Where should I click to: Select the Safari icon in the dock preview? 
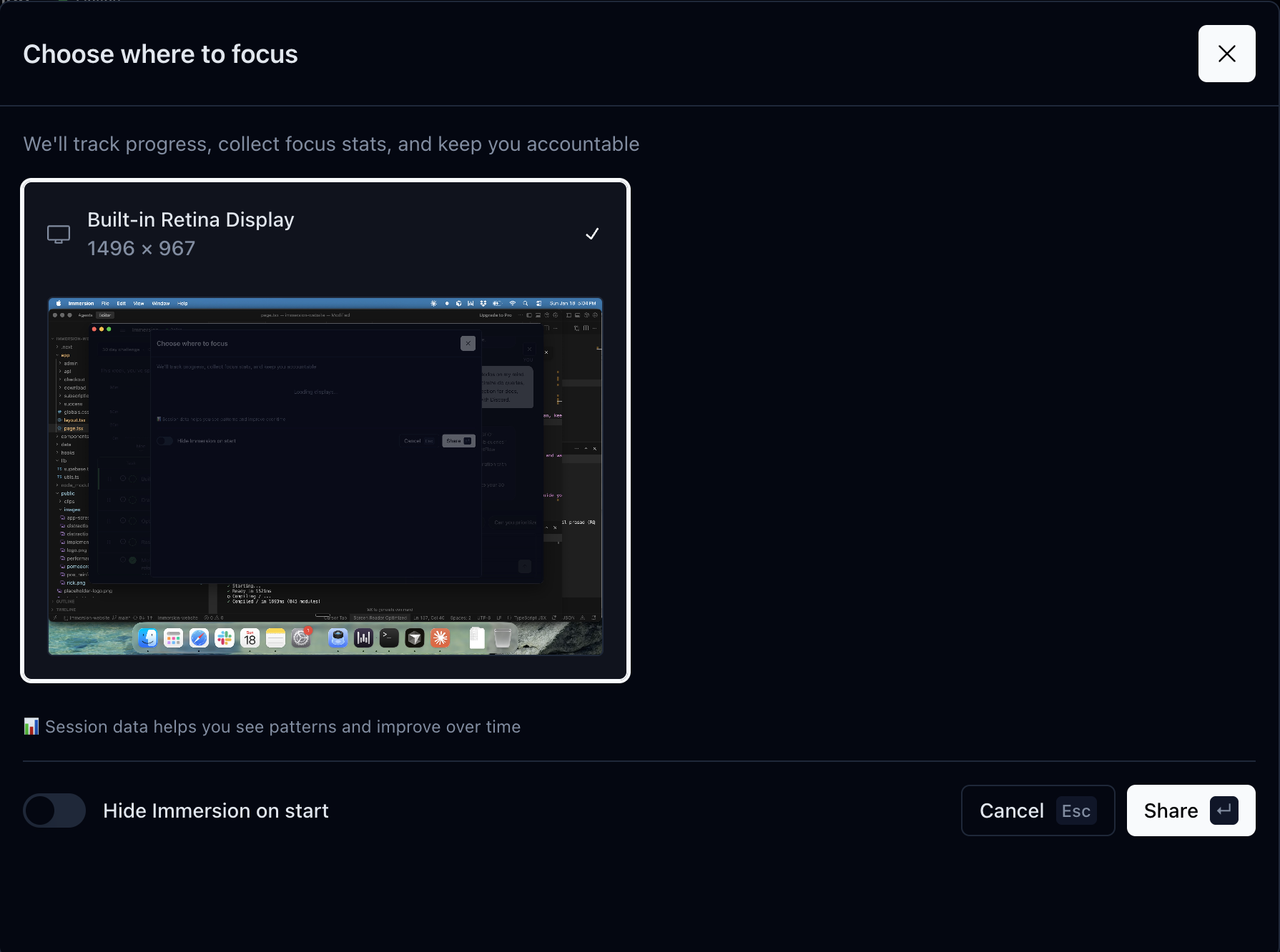coord(198,638)
